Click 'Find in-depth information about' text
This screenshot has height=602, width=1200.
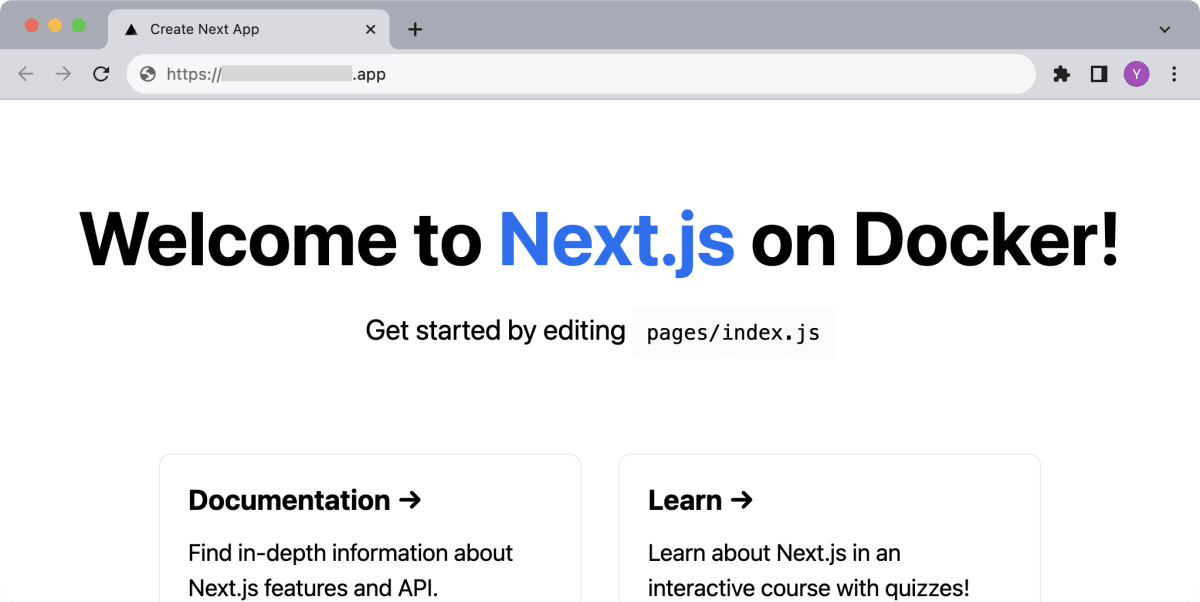tap(351, 553)
